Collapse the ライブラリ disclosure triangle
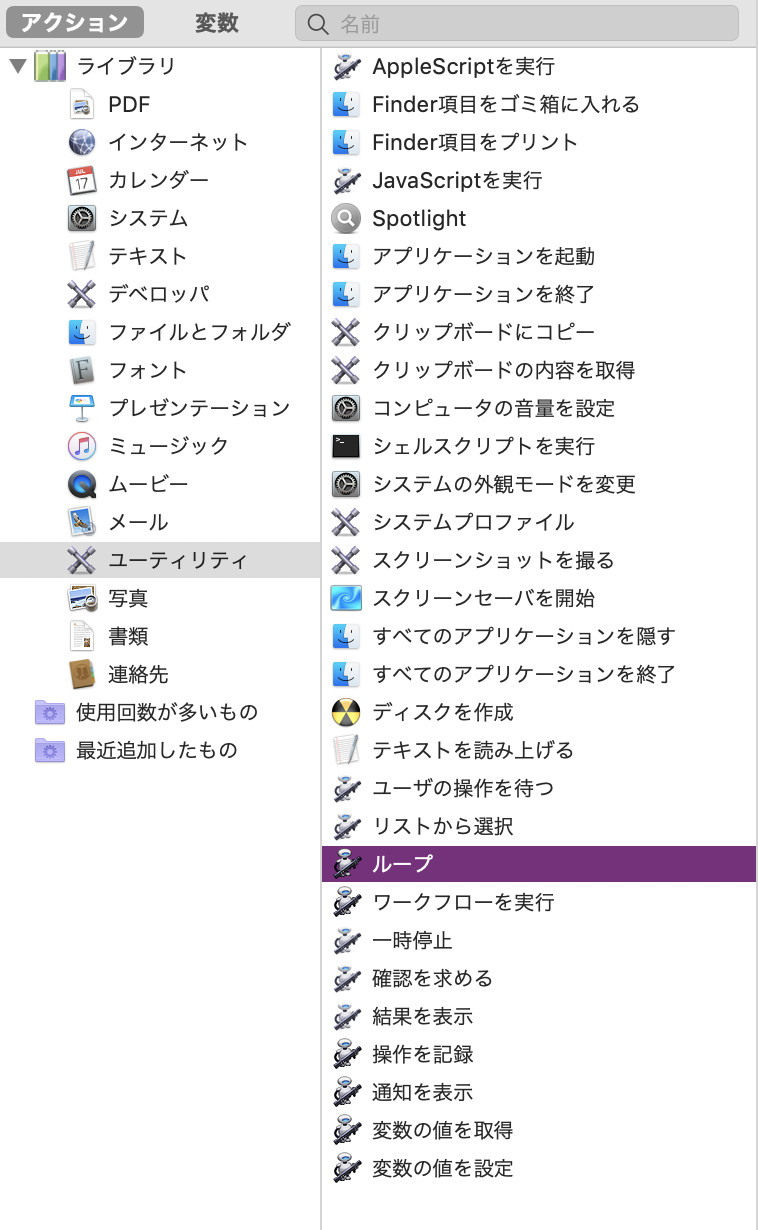 17,67
